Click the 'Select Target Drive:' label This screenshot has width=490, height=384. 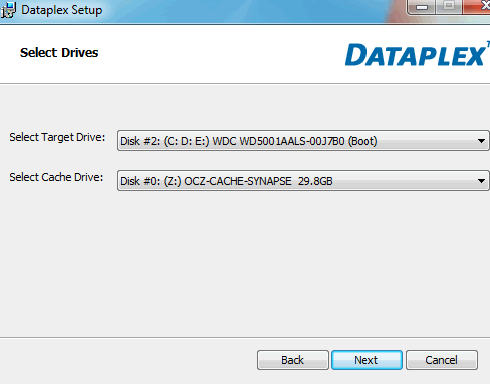[57, 137]
